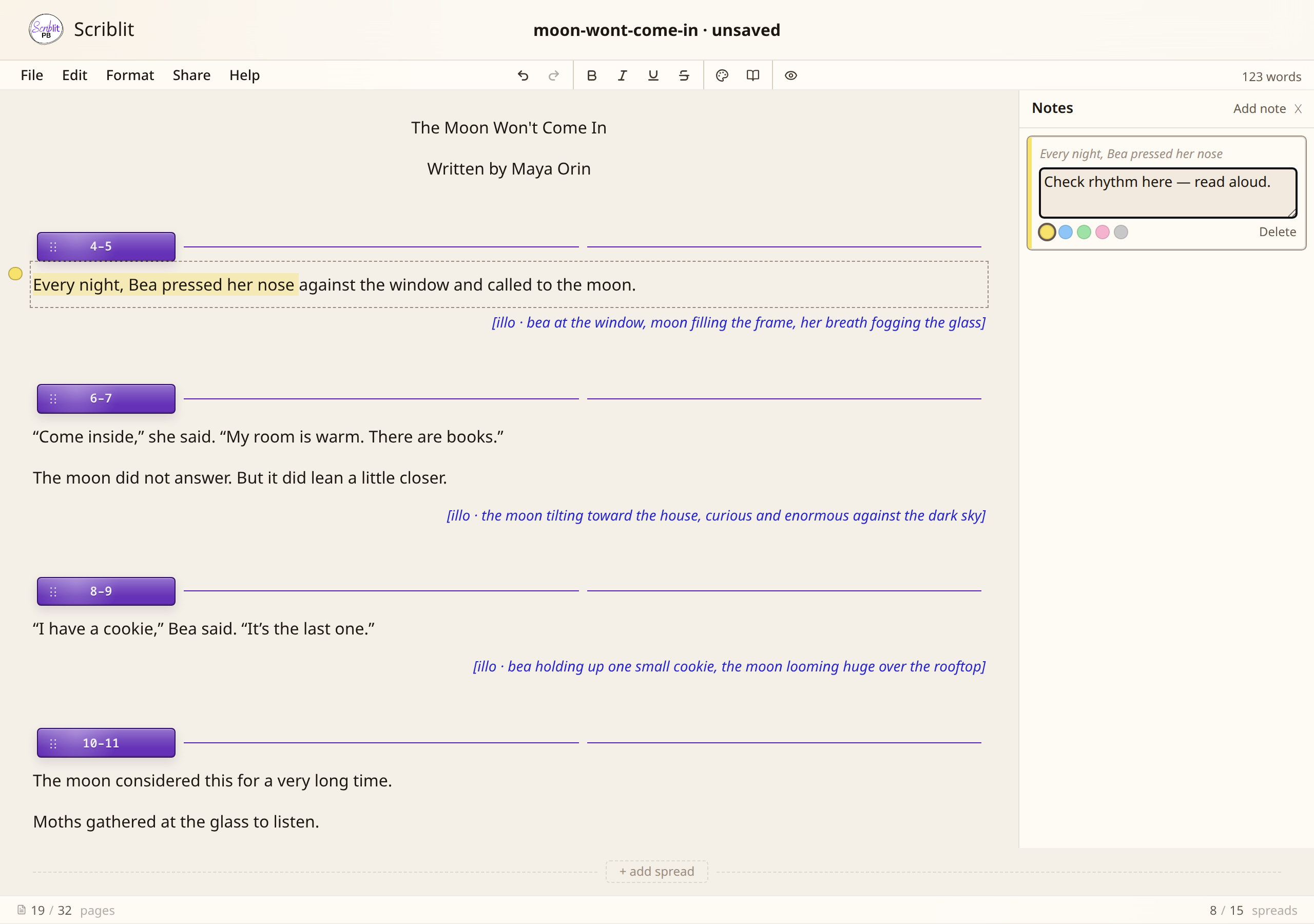Click the title 'The Moon Won't Come In'
This screenshot has height=924, width=1314.
pyautogui.click(x=509, y=128)
